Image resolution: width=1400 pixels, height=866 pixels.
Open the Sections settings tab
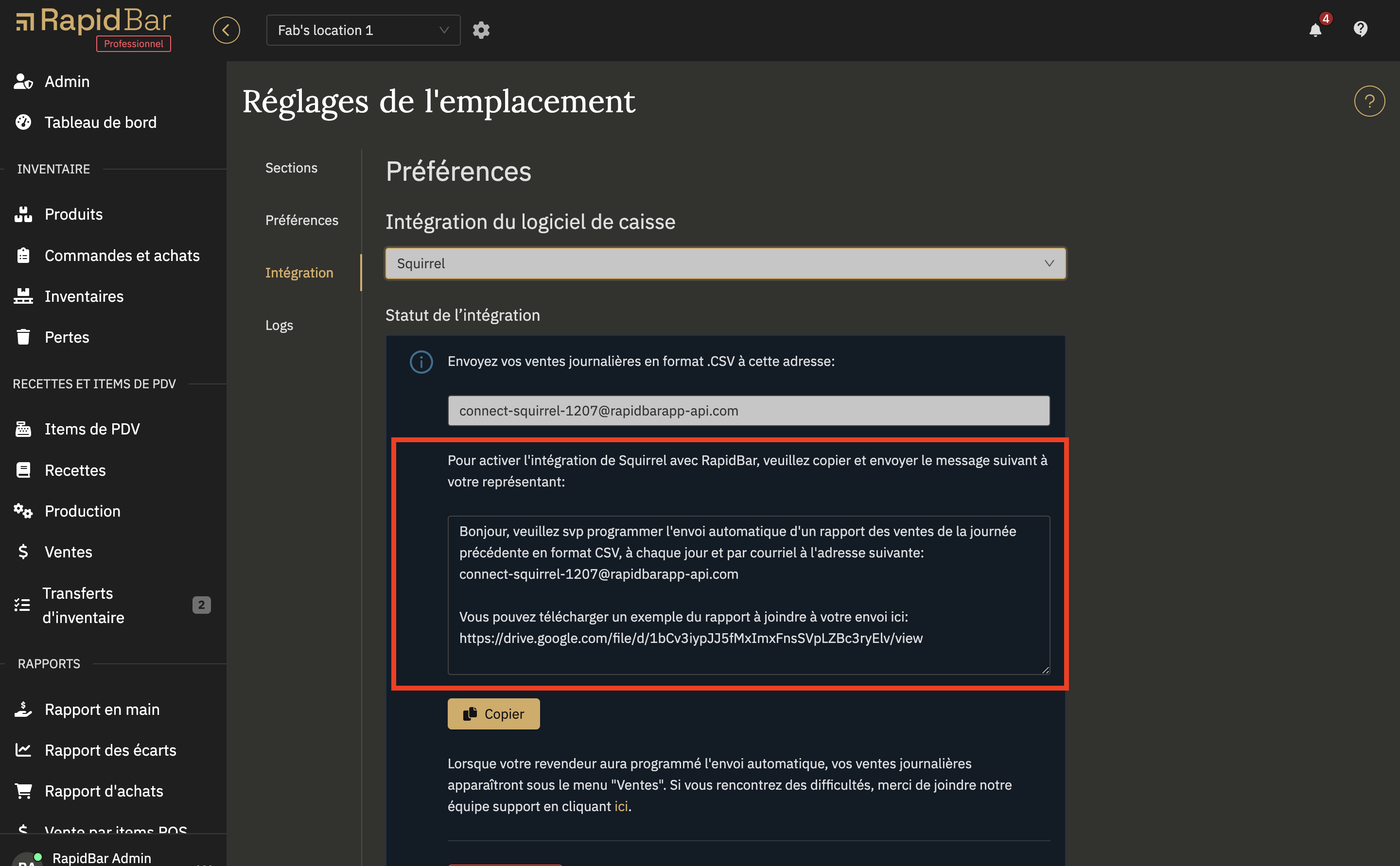(x=291, y=168)
